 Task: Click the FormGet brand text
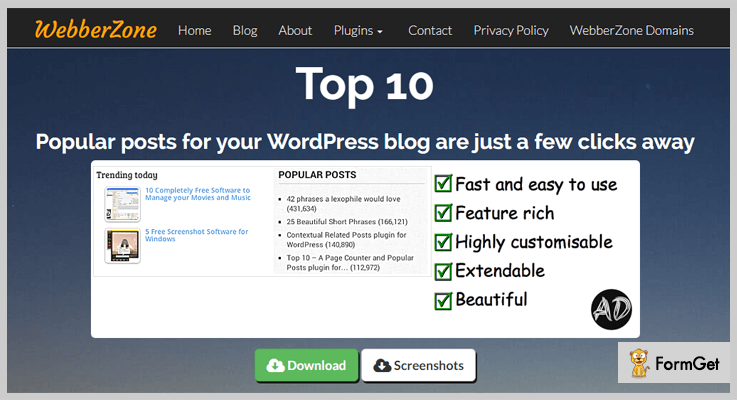pyautogui.click(x=687, y=363)
